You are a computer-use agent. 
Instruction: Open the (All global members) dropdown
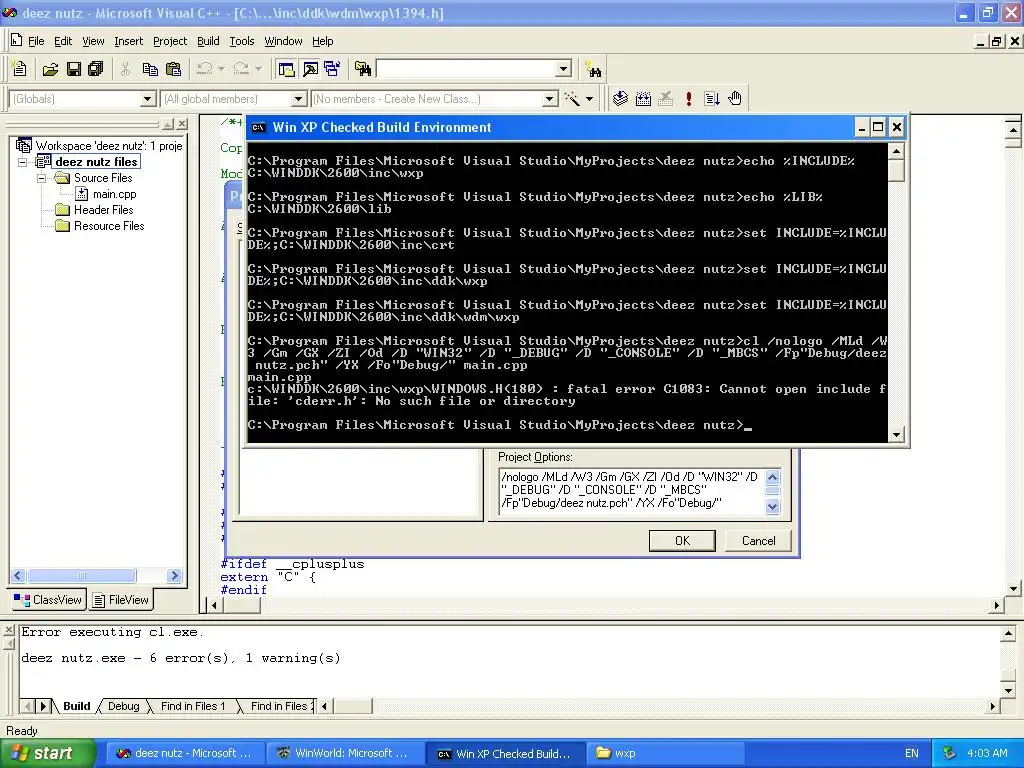pos(298,99)
